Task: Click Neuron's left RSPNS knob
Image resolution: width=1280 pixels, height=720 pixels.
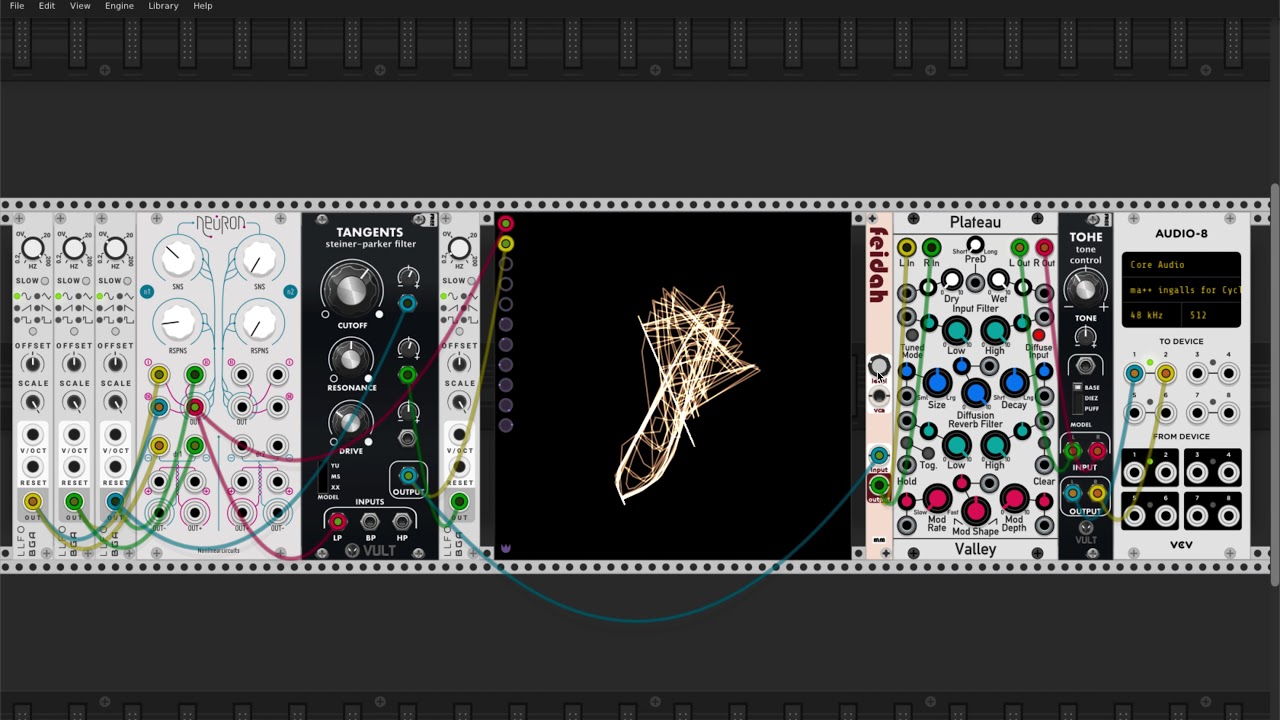Action: [x=177, y=324]
